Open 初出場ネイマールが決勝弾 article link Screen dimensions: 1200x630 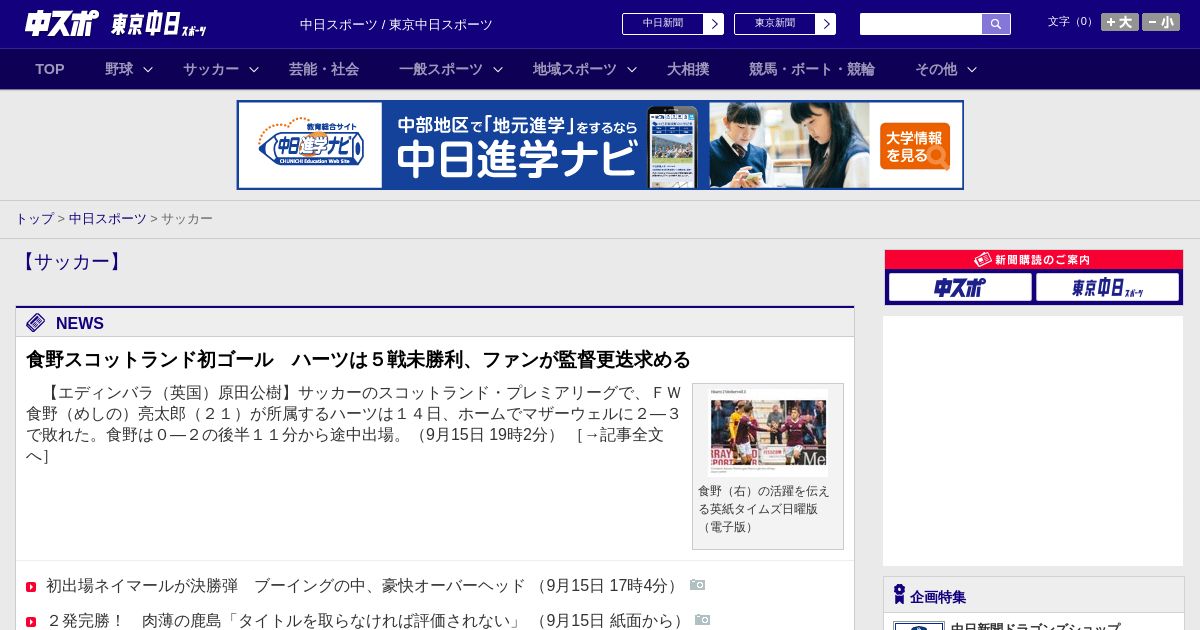coord(286,586)
